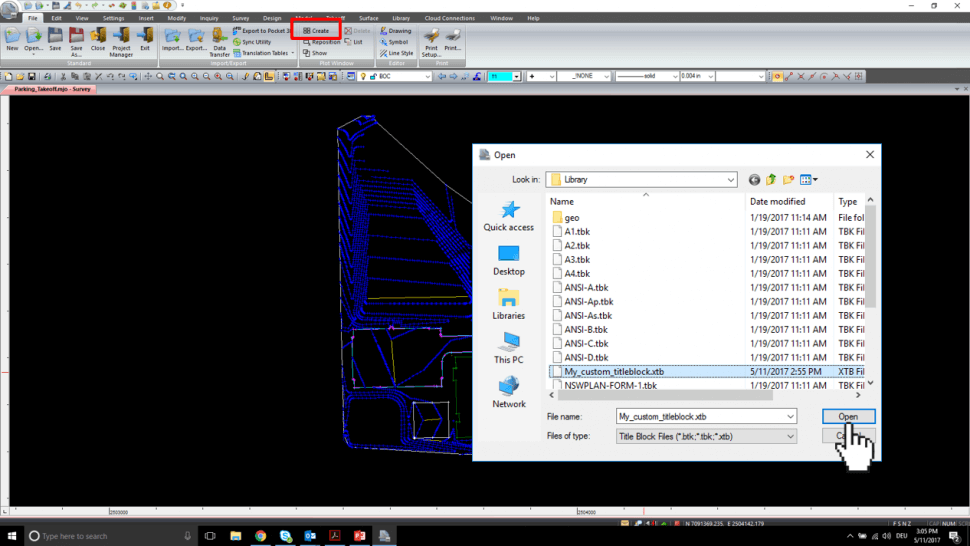The image size is (970, 546).
Task: Click Reposition plot window
Action: (x=321, y=42)
